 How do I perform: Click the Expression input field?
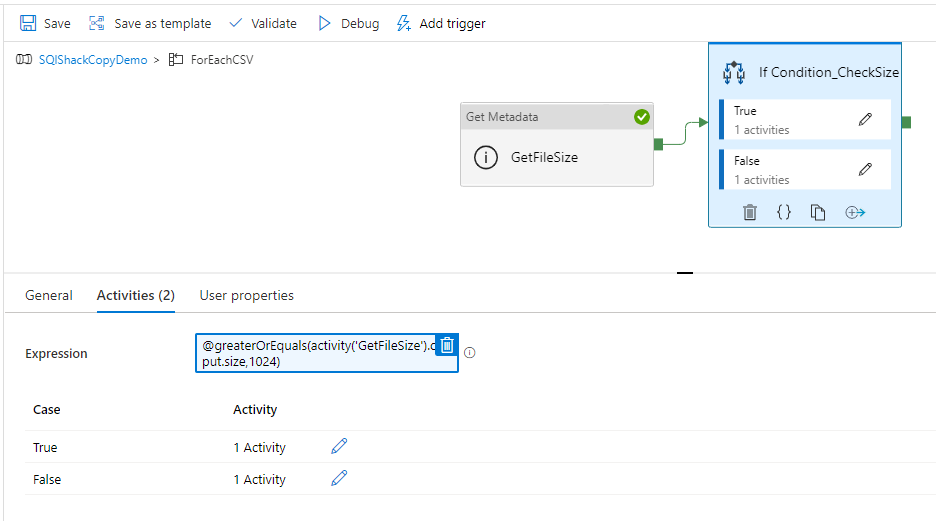(315, 354)
